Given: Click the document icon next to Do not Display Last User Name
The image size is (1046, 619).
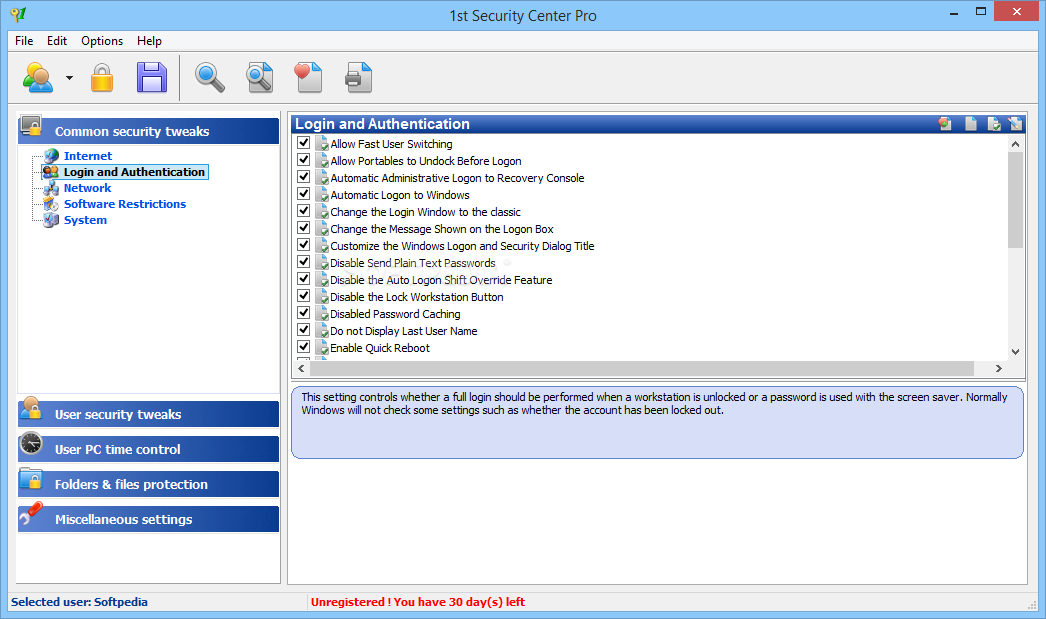Looking at the screenshot, I should (x=322, y=331).
